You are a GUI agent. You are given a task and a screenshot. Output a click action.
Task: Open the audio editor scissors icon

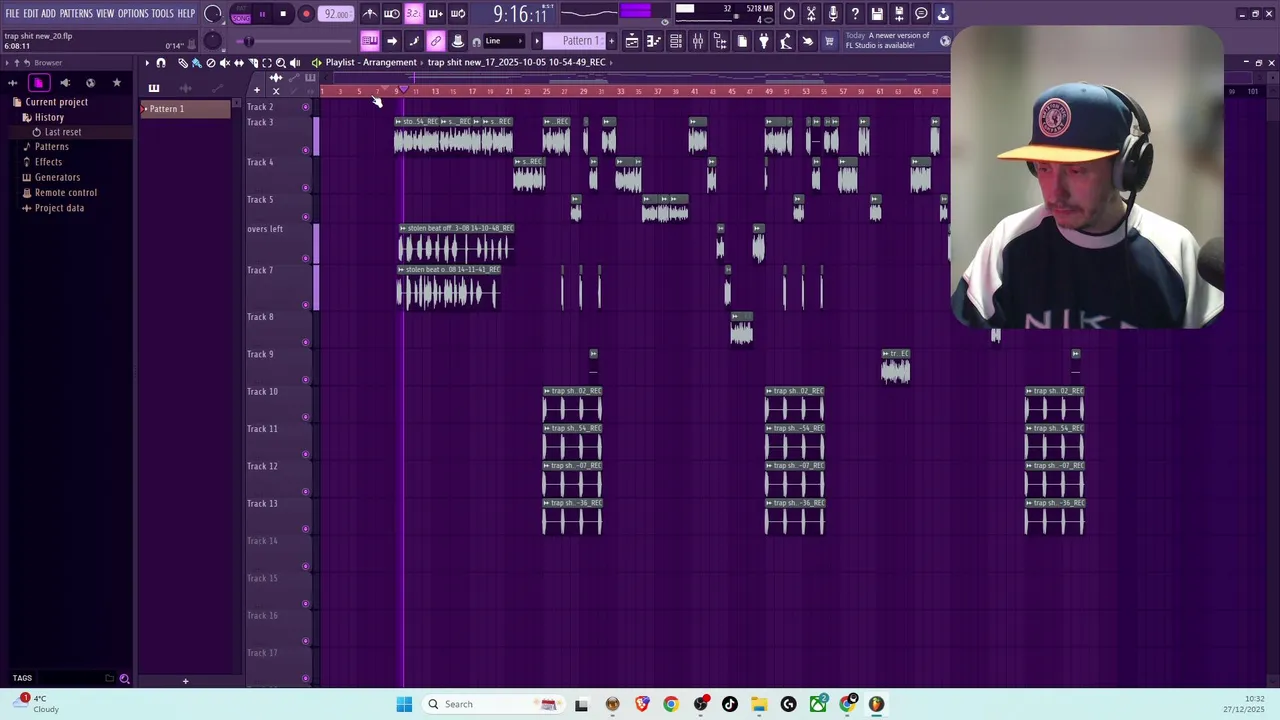pos(811,14)
